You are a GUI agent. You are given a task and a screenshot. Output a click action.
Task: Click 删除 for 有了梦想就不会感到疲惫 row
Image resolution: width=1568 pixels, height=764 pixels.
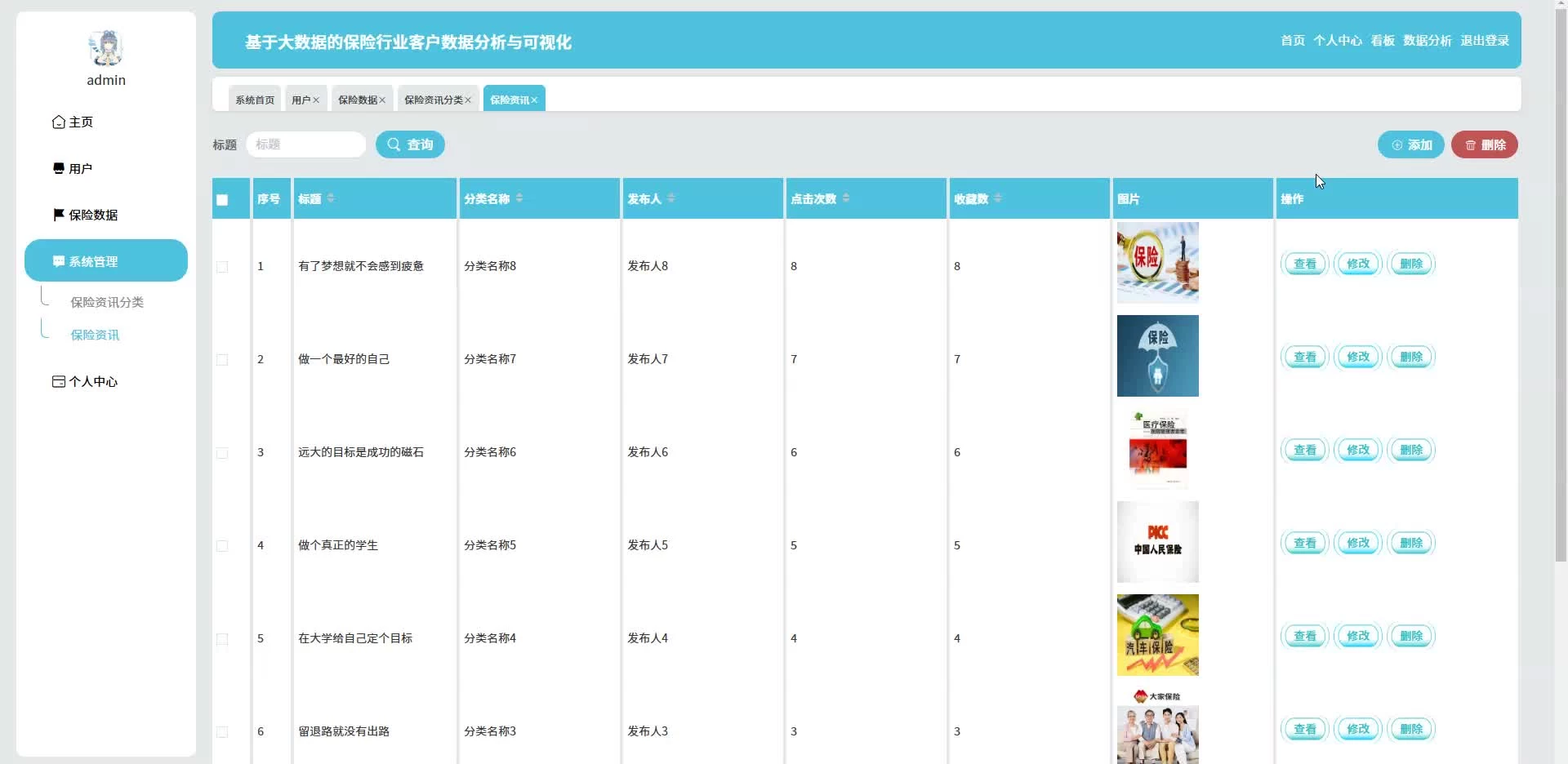point(1411,264)
